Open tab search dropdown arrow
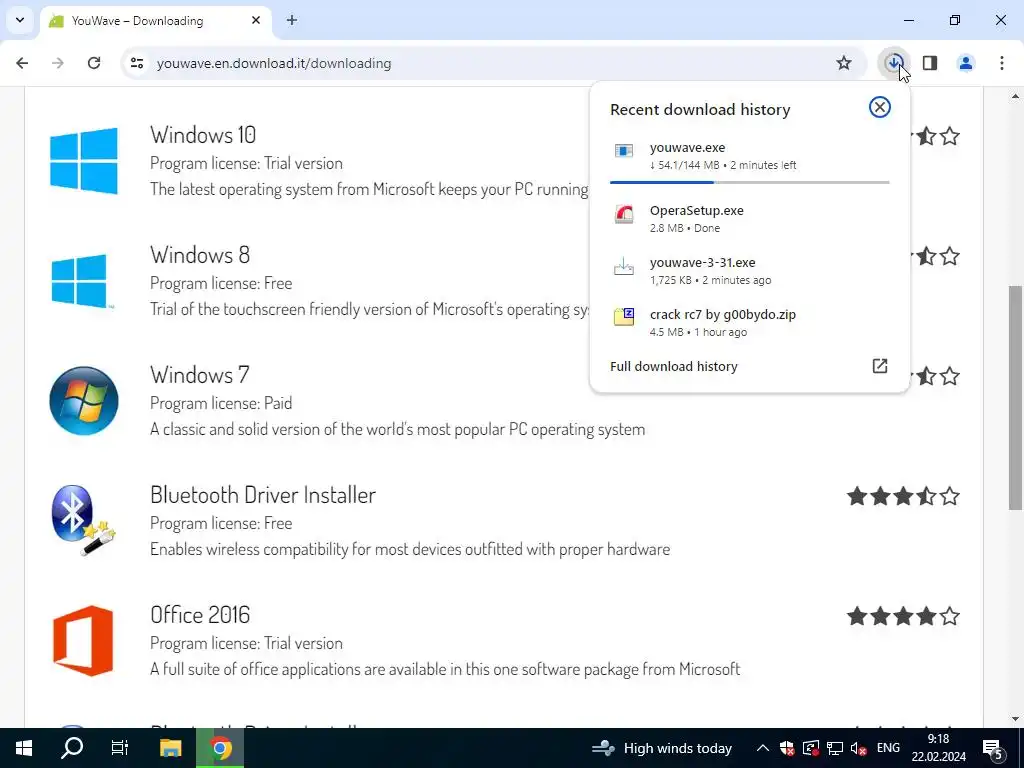 20,20
